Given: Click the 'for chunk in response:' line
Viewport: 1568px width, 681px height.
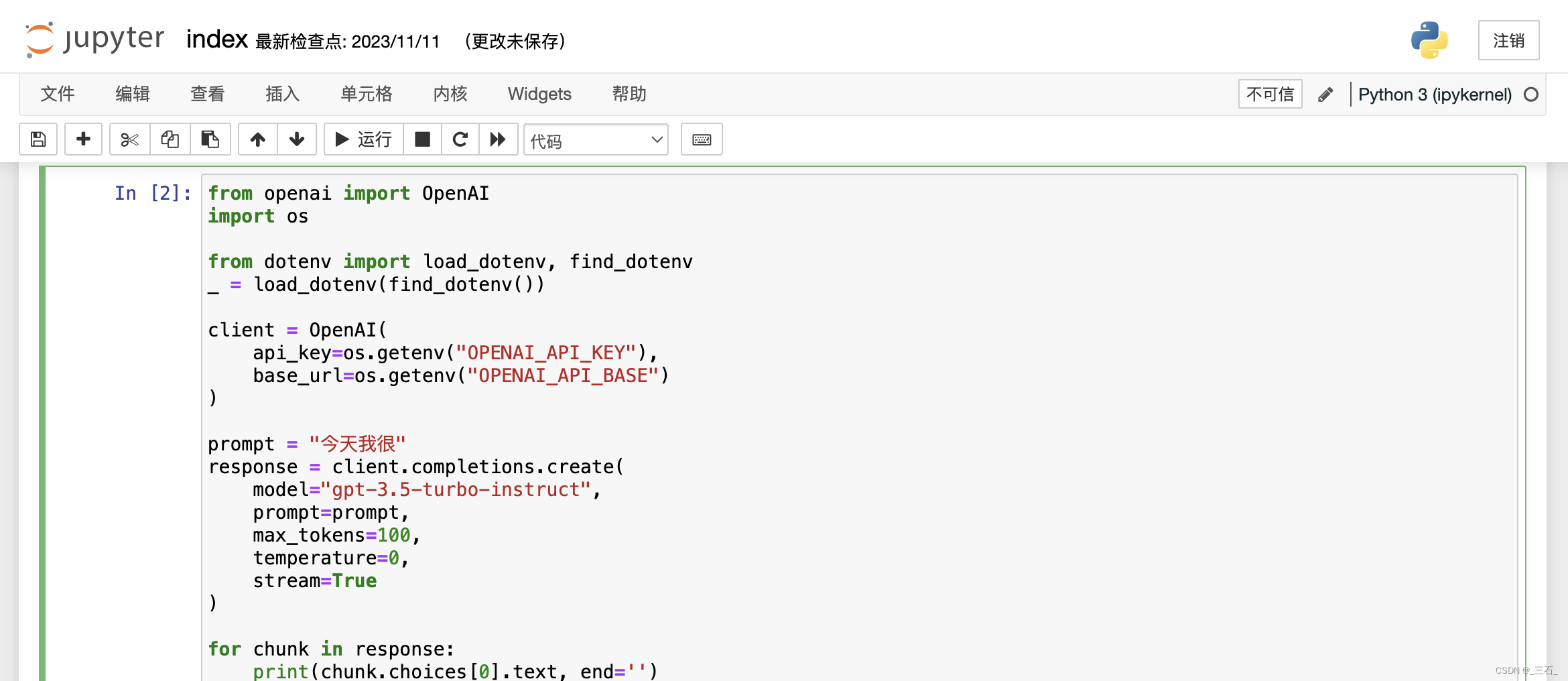Looking at the screenshot, I should click(x=331, y=649).
